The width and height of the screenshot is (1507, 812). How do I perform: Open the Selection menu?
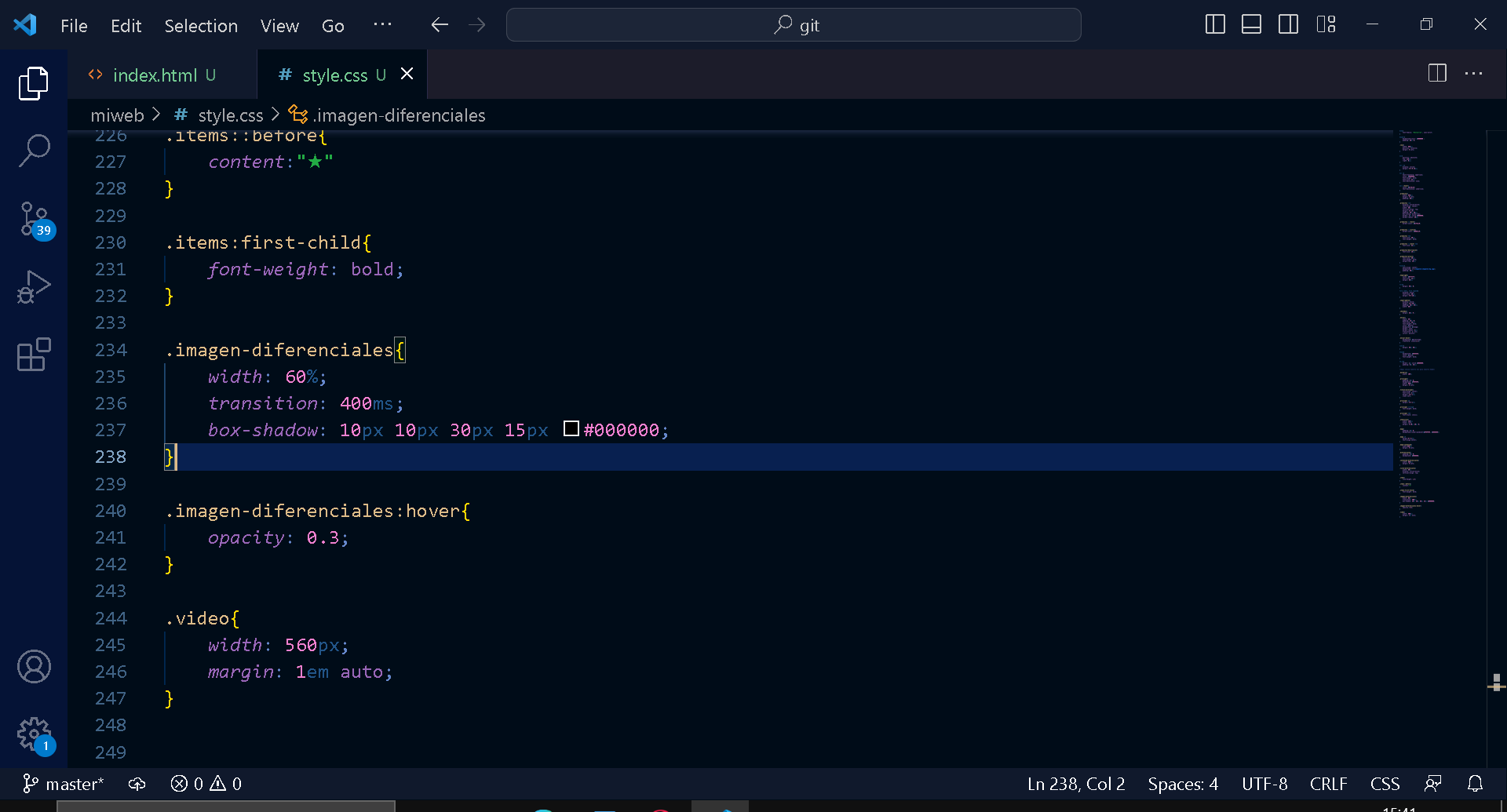(201, 26)
